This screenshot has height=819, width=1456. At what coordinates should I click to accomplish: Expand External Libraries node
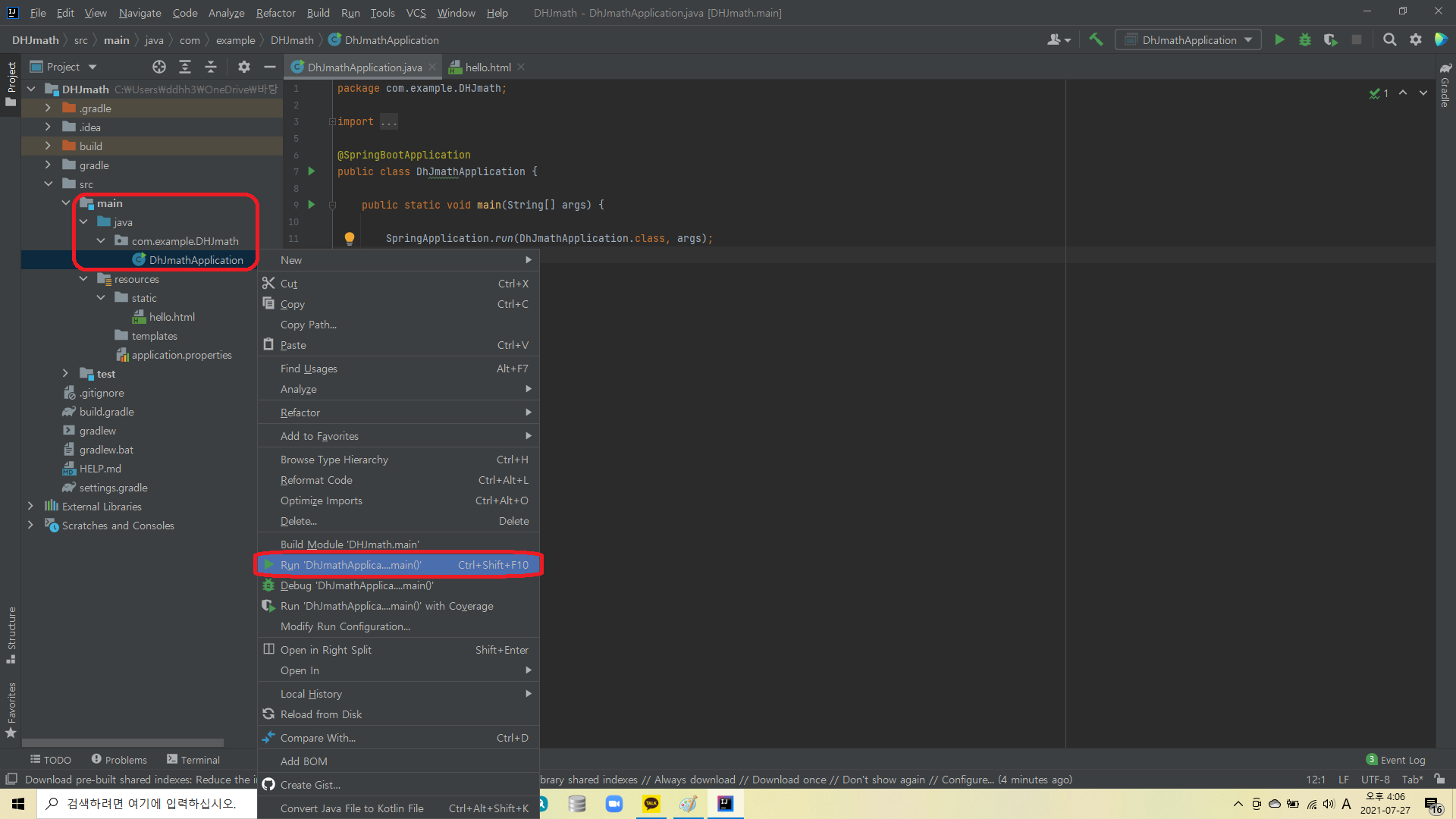pyautogui.click(x=30, y=507)
